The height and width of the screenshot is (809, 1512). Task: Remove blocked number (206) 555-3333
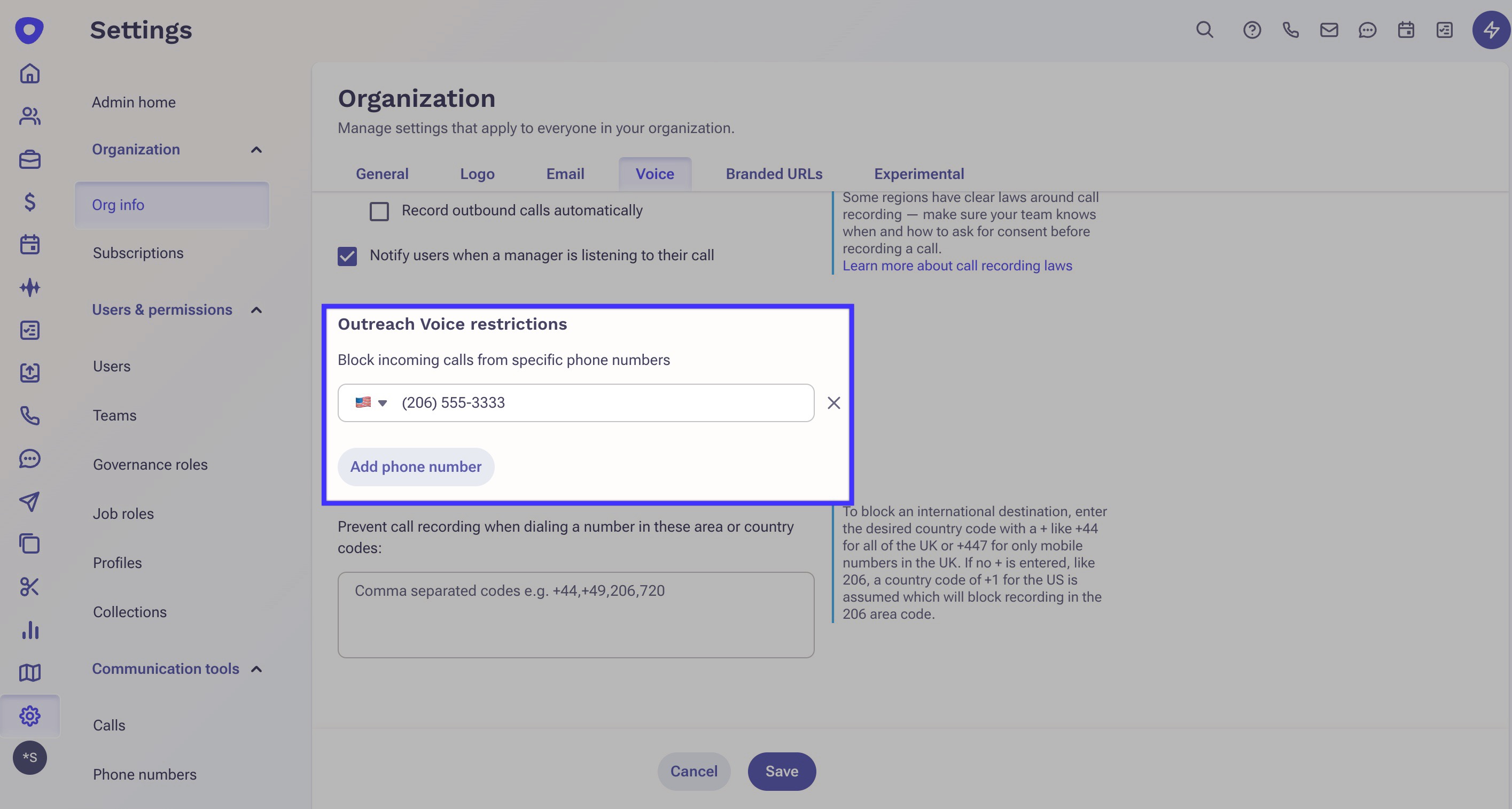click(x=833, y=403)
